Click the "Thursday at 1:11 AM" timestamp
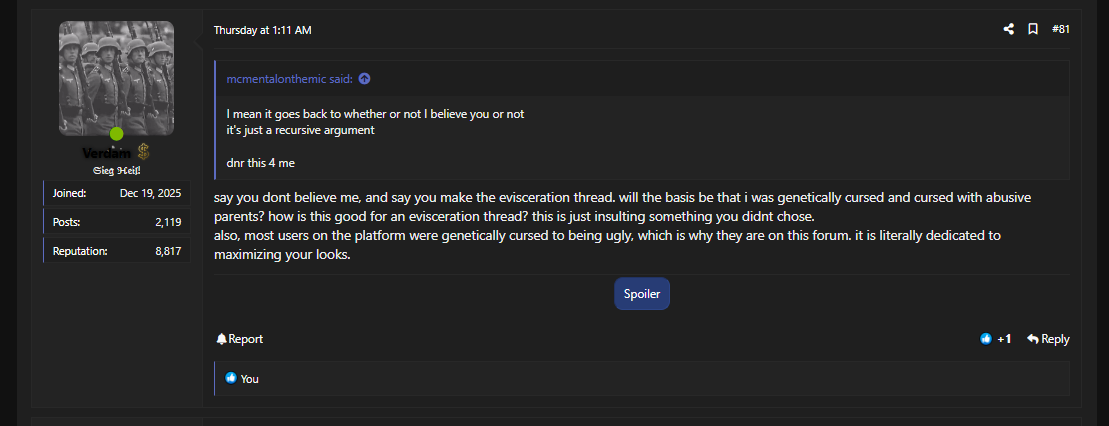1109x426 pixels. coord(262,30)
